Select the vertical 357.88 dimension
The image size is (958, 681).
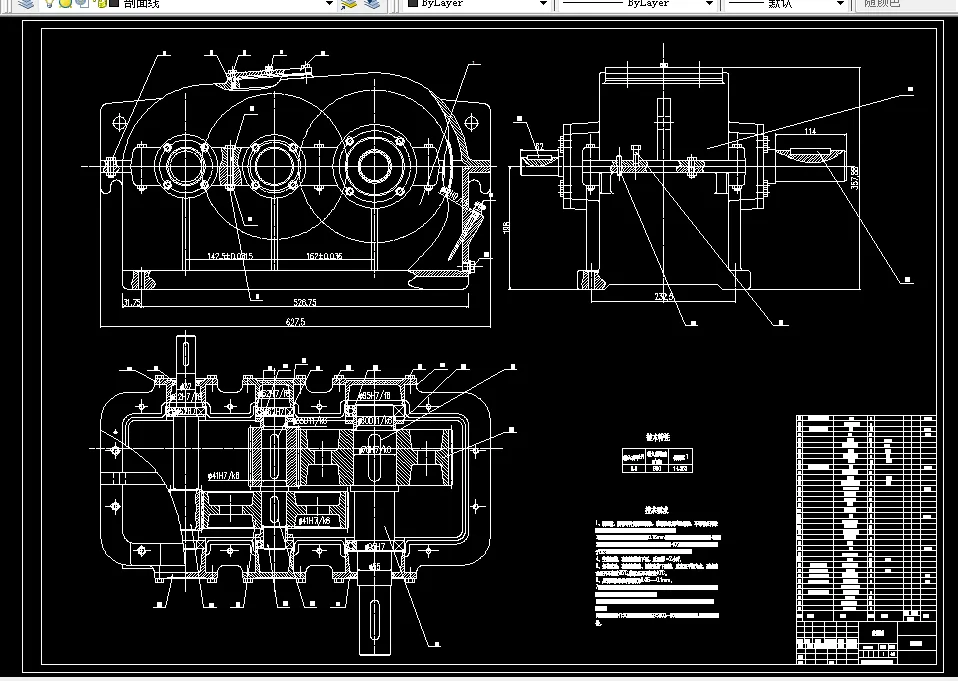854,178
